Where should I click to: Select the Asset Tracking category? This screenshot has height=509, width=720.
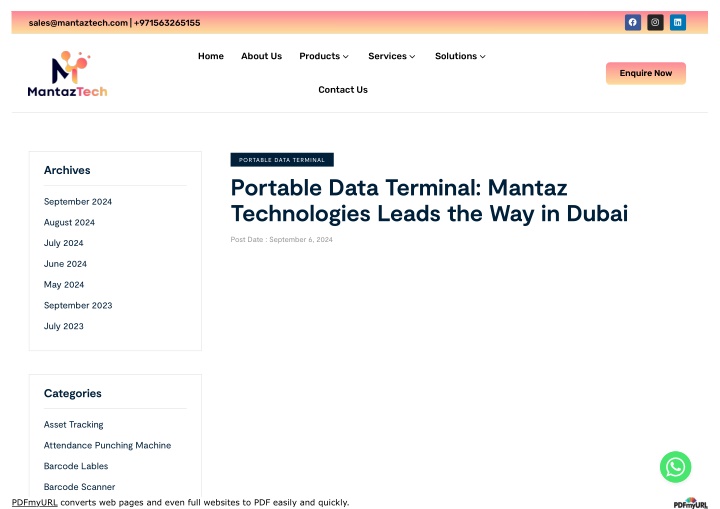[73, 425]
